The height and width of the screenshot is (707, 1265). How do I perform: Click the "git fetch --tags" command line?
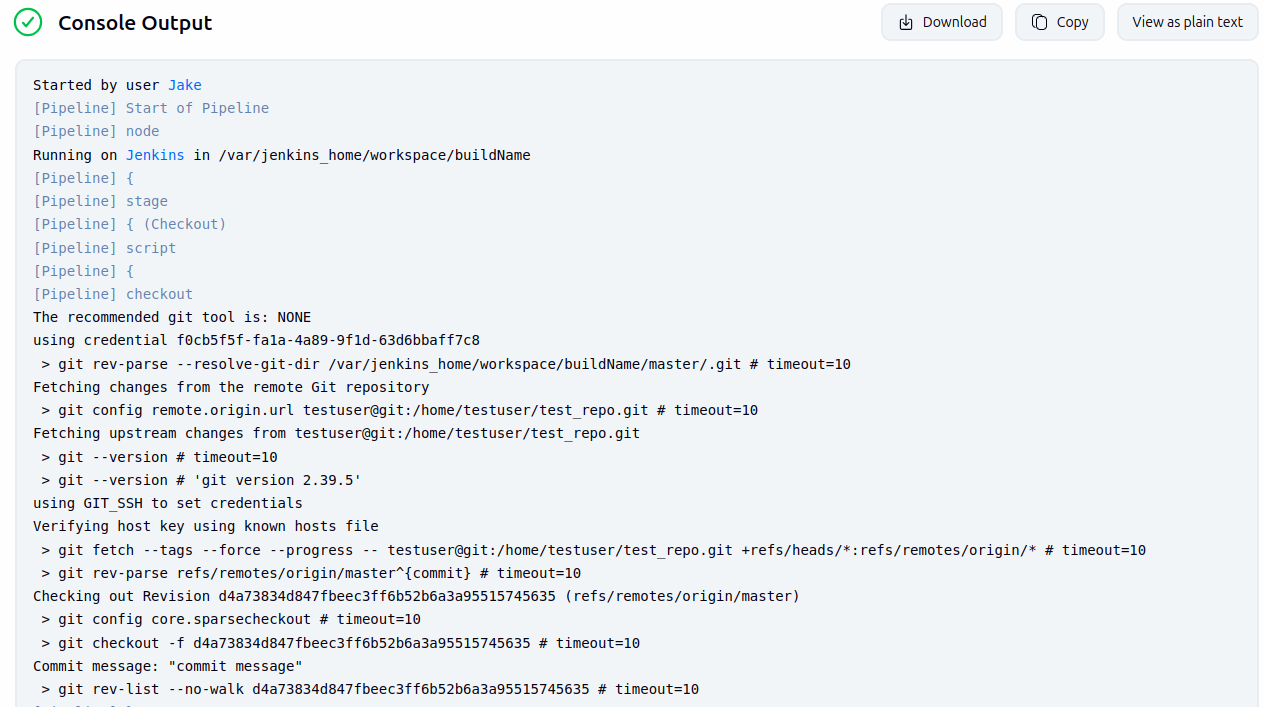[593, 550]
